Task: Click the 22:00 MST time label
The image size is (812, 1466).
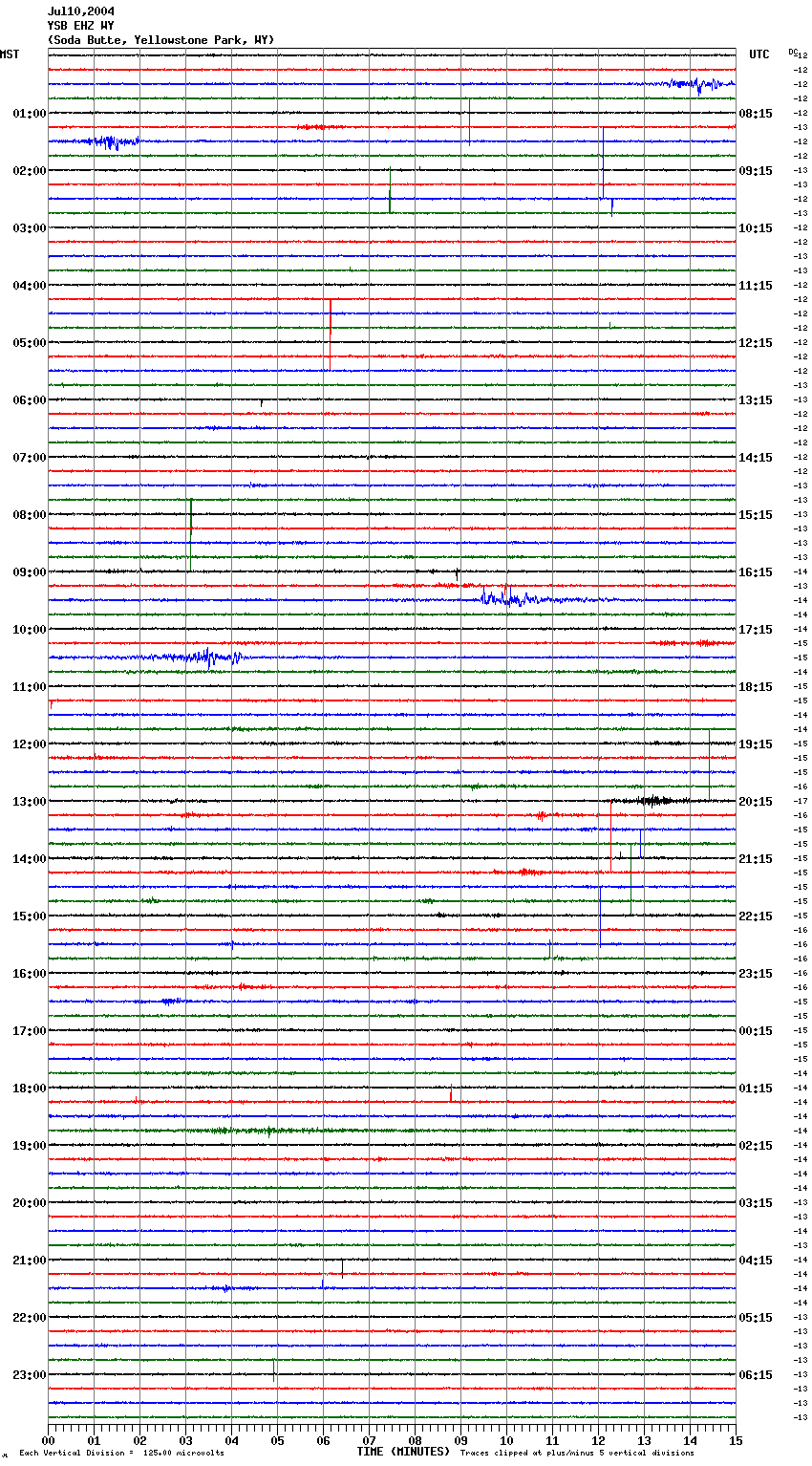Action: coord(30,1318)
